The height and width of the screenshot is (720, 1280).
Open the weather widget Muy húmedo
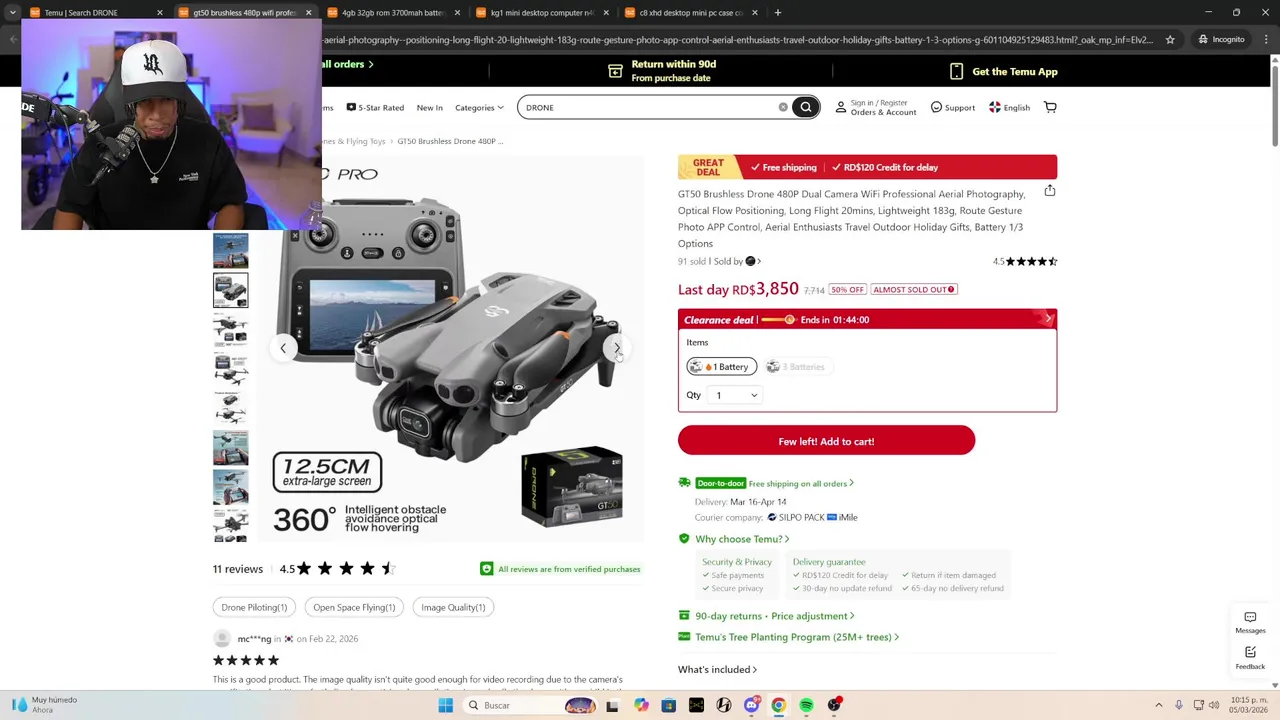pyautogui.click(x=45, y=705)
